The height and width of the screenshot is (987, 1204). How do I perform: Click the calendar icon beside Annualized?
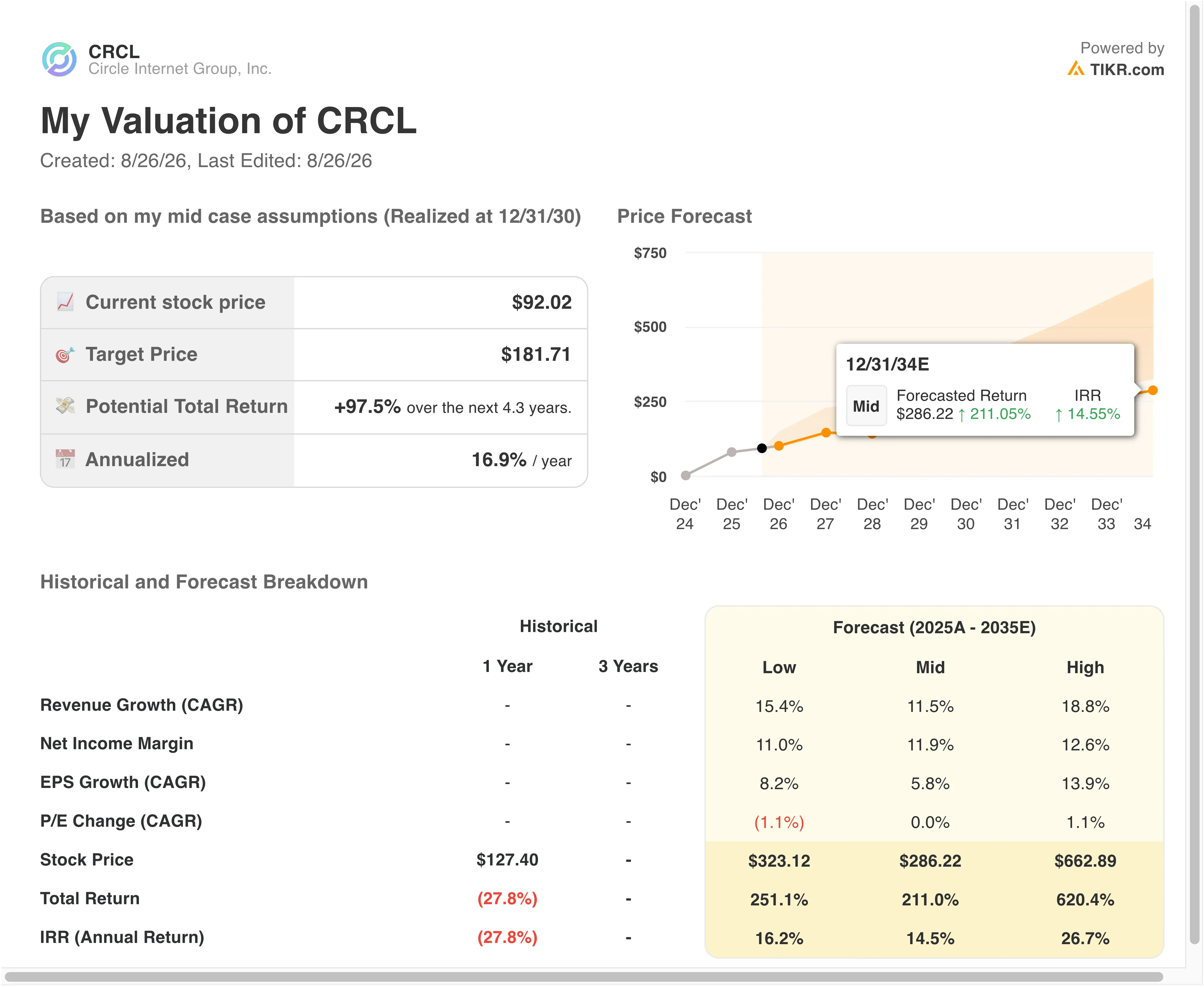coord(65,459)
